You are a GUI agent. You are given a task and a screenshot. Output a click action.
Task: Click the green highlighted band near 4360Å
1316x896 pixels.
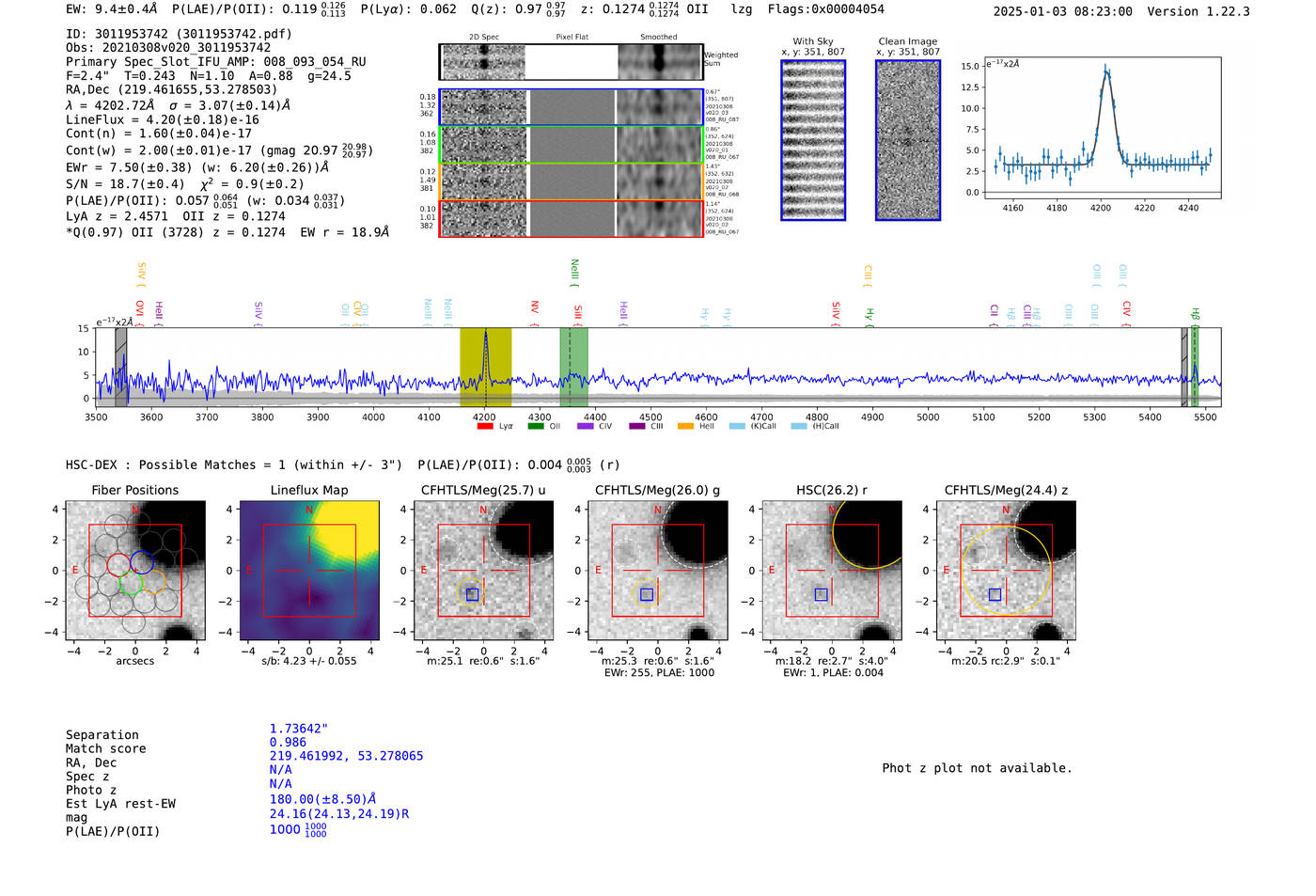573,367
